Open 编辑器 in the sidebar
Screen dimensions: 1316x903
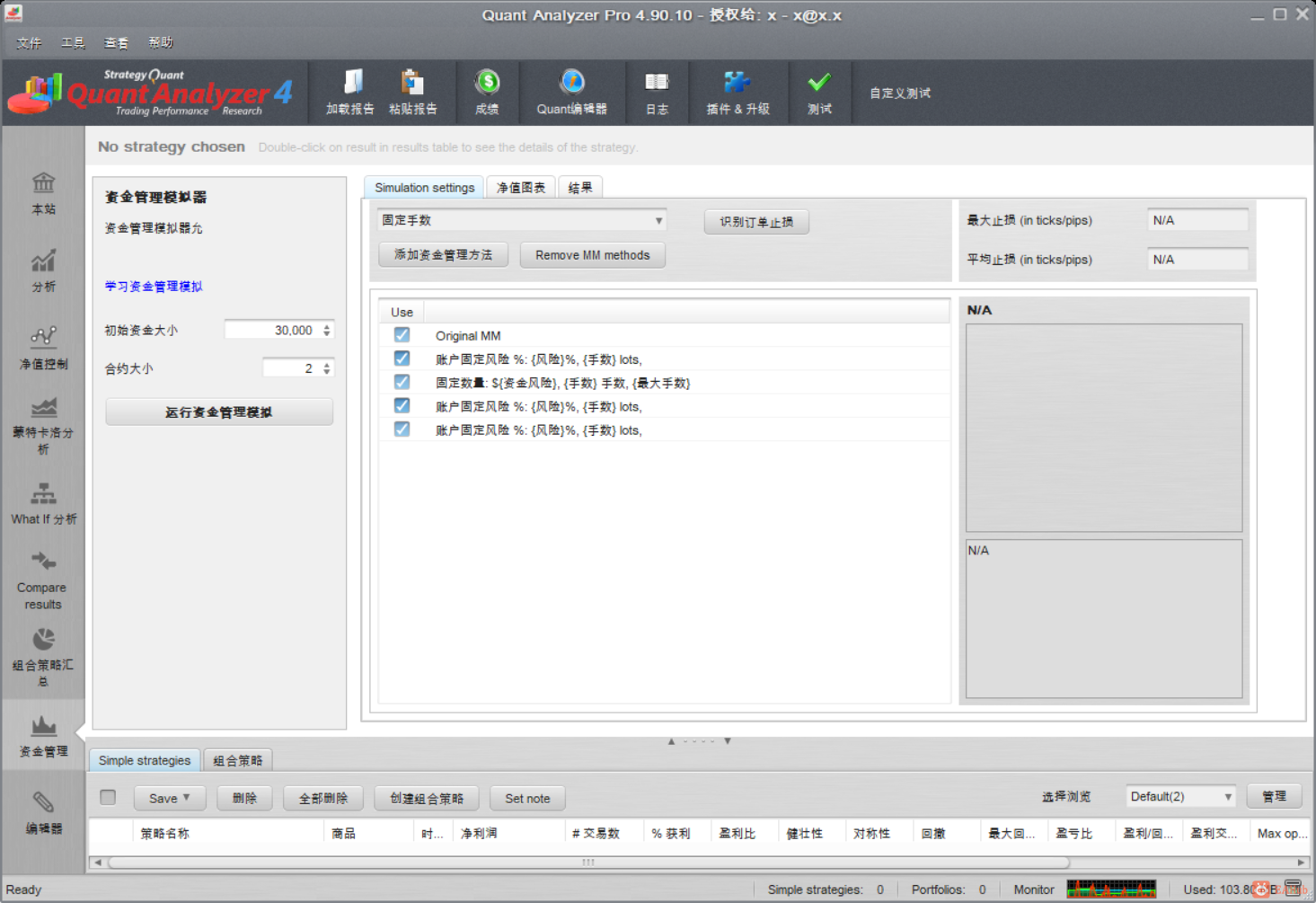click(x=43, y=813)
